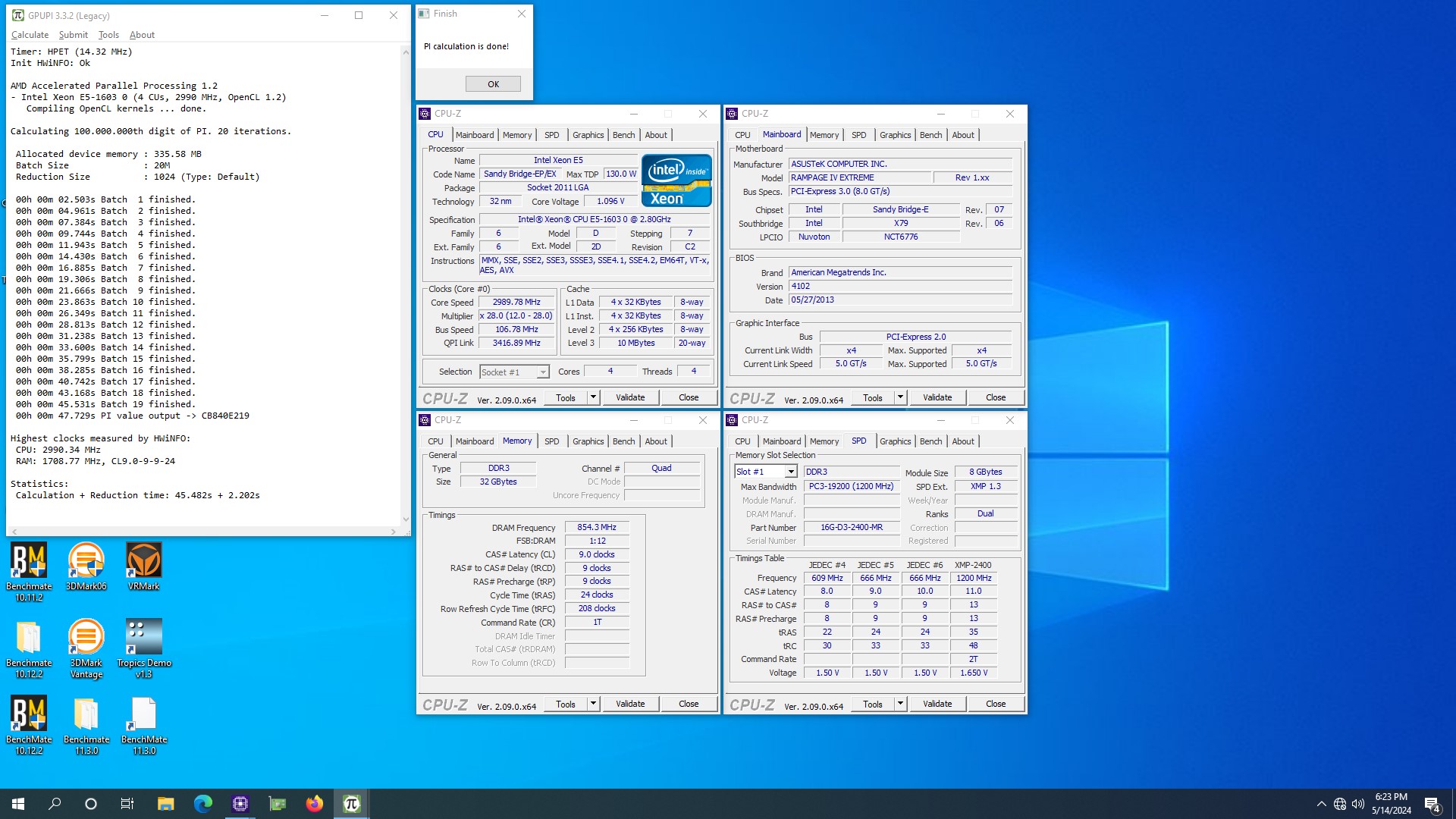Click the Core Speed 2989.78 MHz field
Image resolution: width=1456 pixels, height=819 pixels.
click(516, 302)
